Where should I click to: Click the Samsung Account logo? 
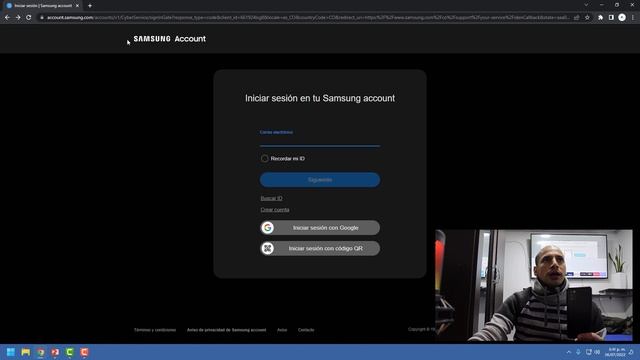pyautogui.click(x=169, y=39)
